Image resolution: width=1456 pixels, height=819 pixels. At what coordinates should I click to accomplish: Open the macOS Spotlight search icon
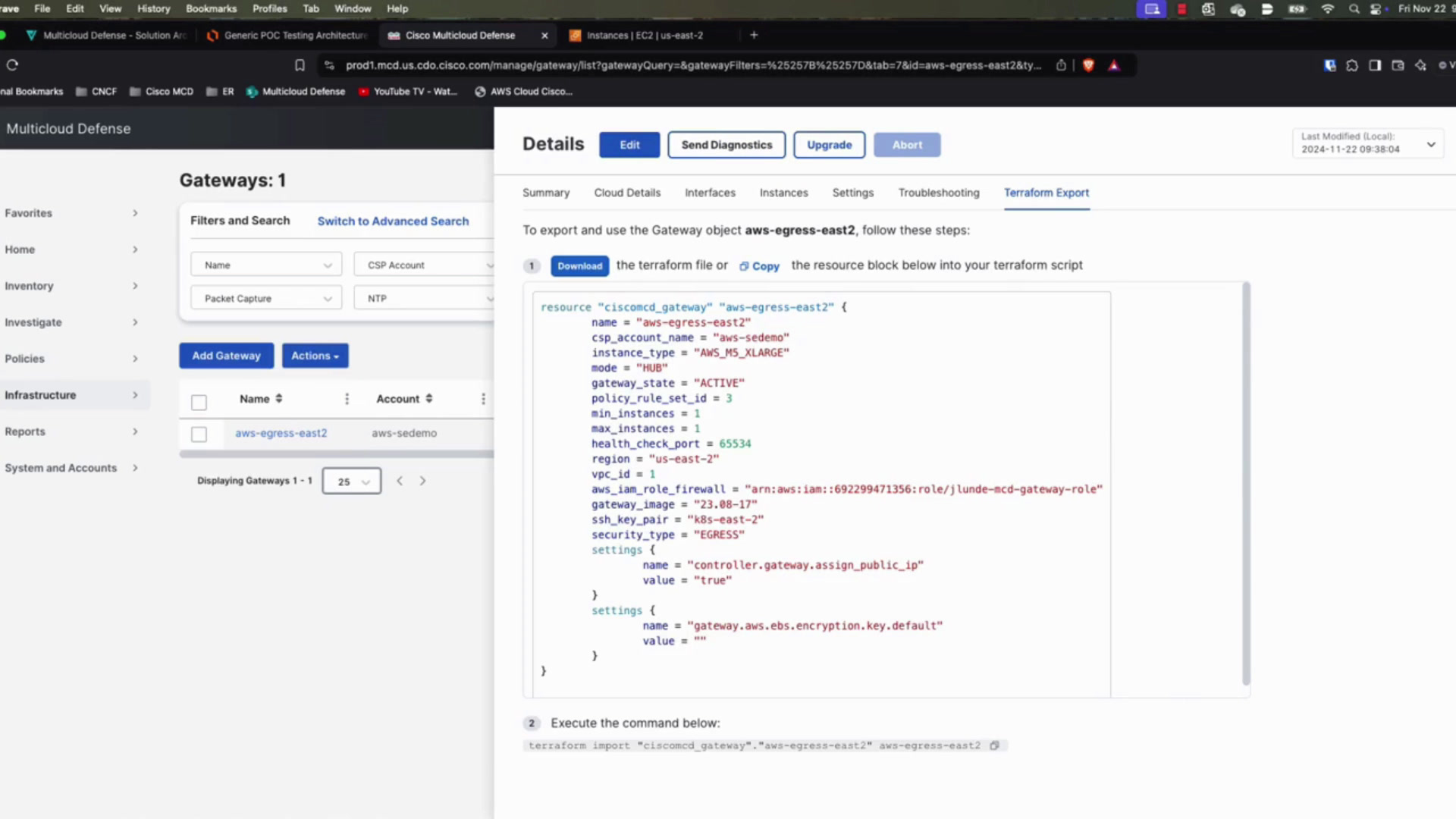pyautogui.click(x=1354, y=9)
